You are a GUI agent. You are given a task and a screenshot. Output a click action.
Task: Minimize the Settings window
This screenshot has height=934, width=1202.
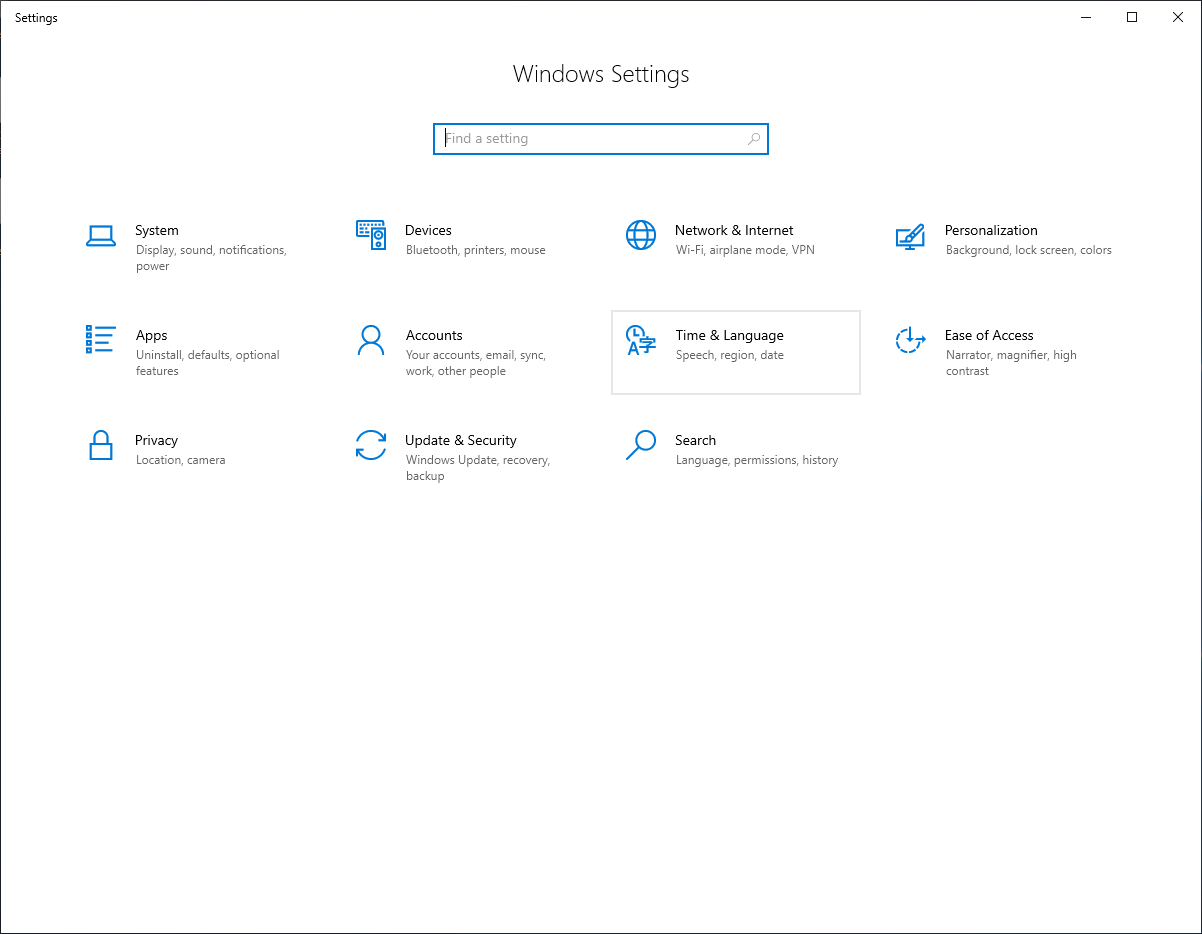[1086, 17]
